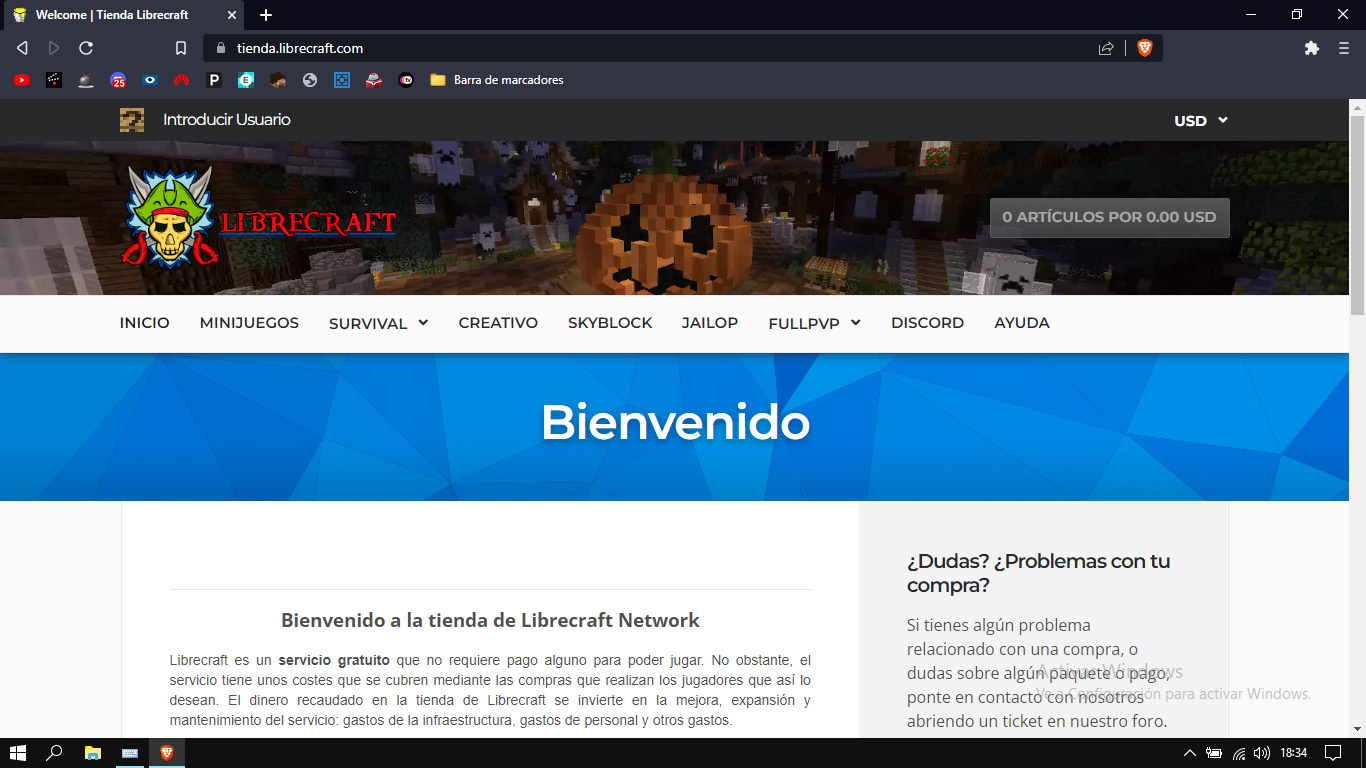The image size is (1366, 768).
Task: Open the teal E bookmark icon
Action: point(246,80)
